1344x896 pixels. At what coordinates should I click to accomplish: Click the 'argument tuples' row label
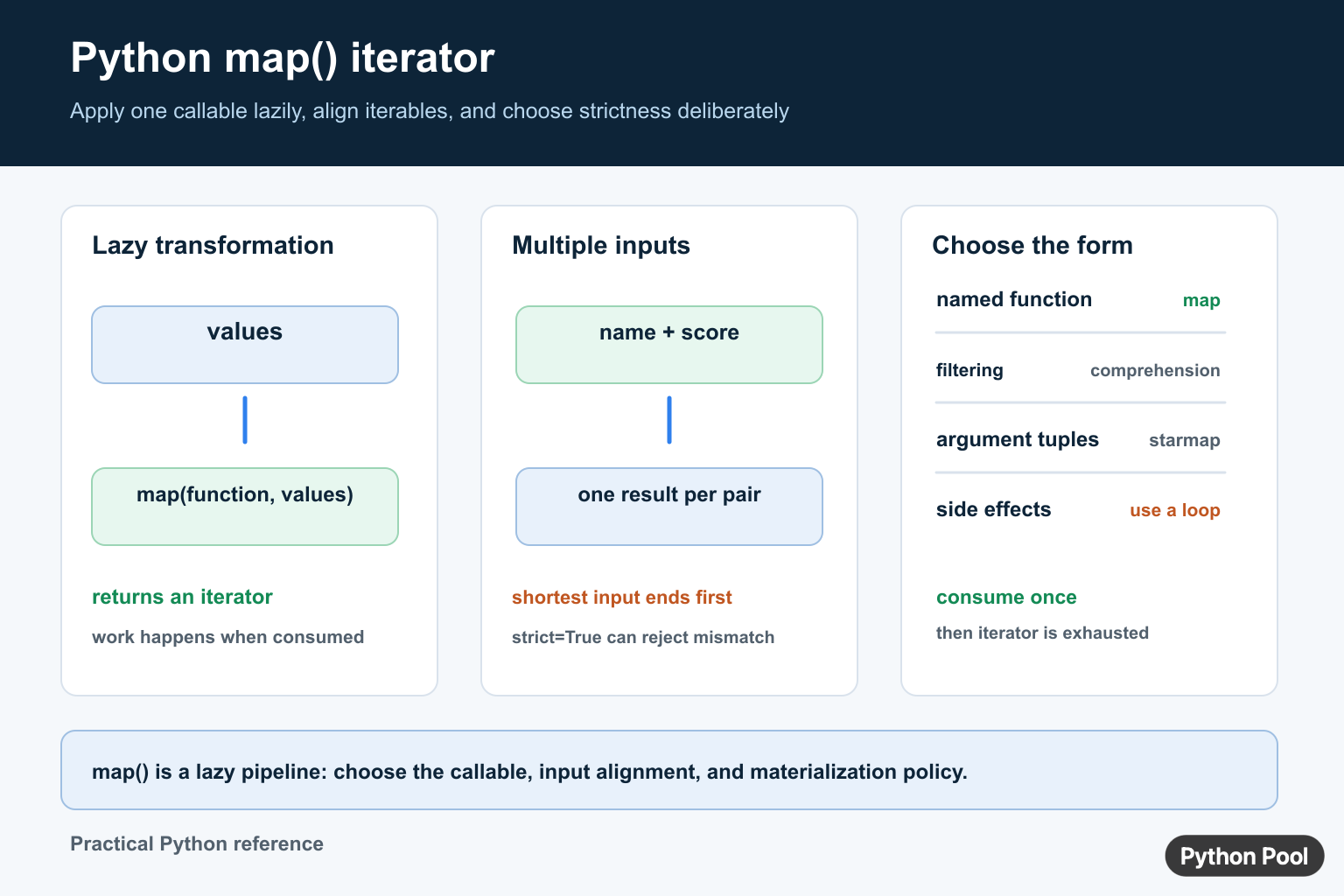(1018, 439)
